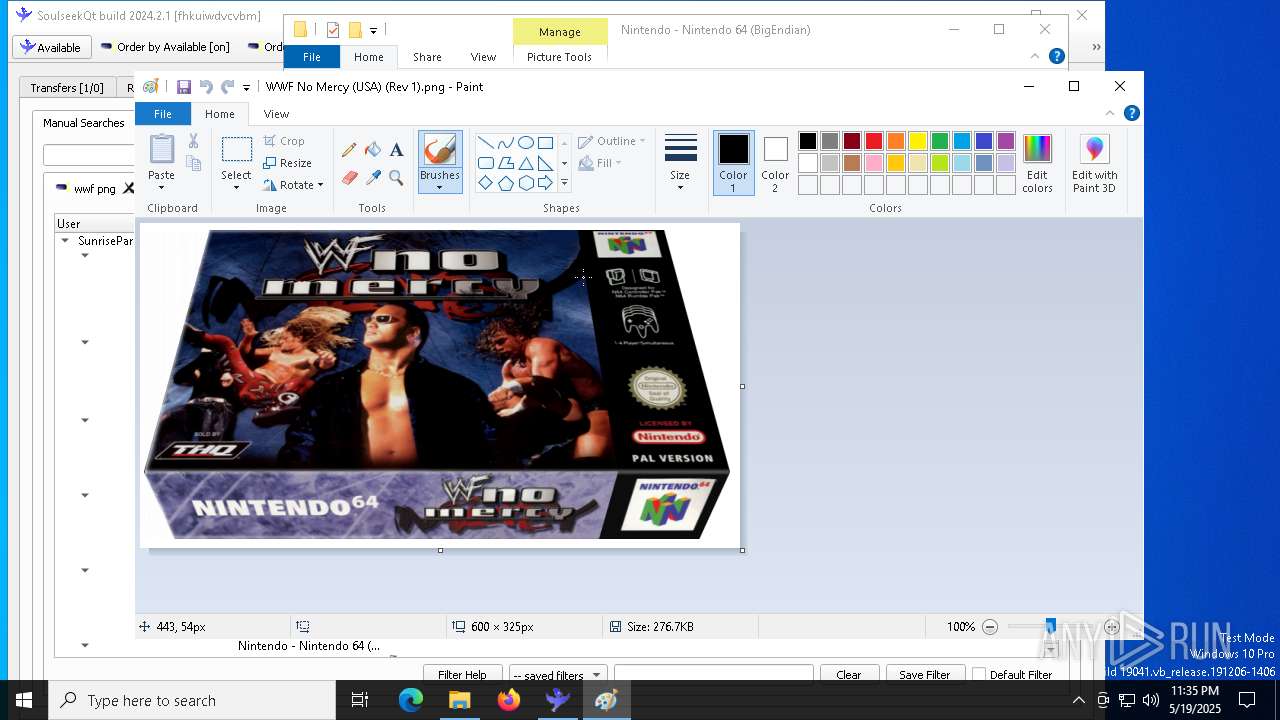The width and height of the screenshot is (1280, 720).
Task: Choose the Rounded rectangle shape
Action: tap(485, 163)
